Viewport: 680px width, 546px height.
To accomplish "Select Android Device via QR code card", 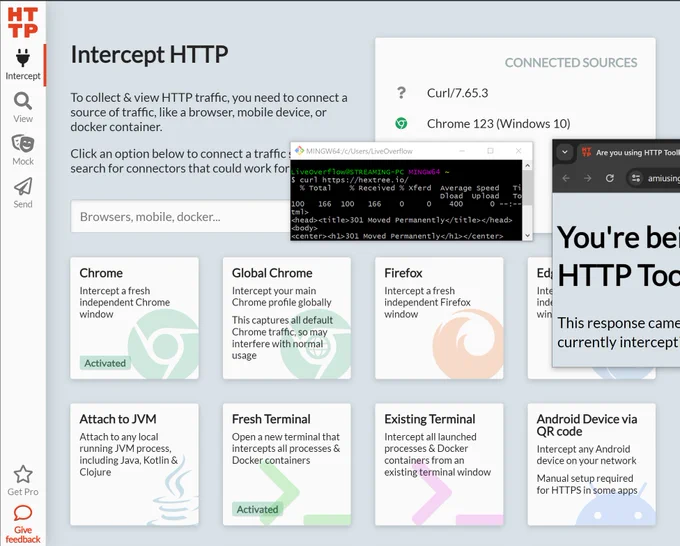I will pyautogui.click(x=592, y=464).
